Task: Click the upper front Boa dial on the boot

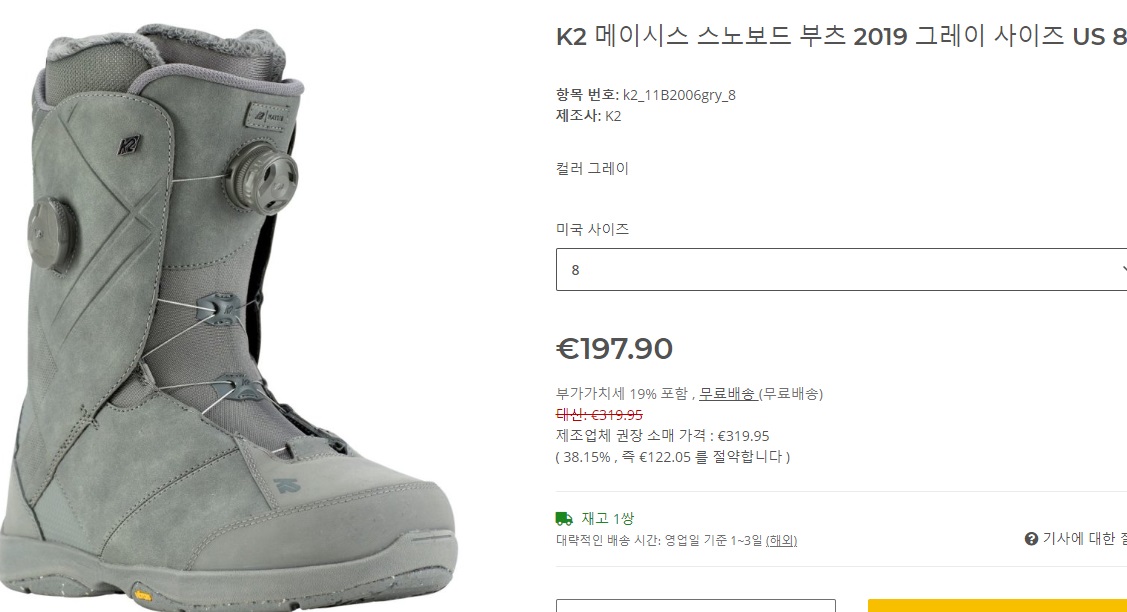Action: coord(262,178)
